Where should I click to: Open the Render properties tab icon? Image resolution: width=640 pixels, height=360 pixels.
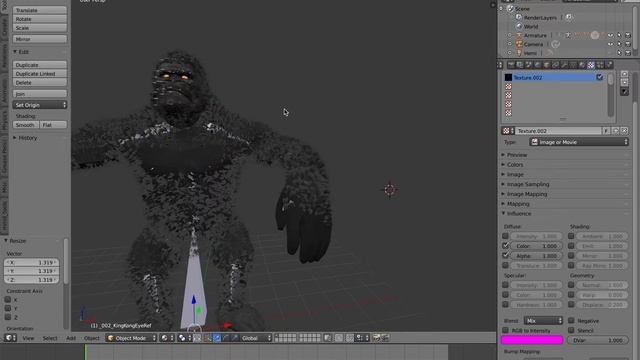coord(511,65)
